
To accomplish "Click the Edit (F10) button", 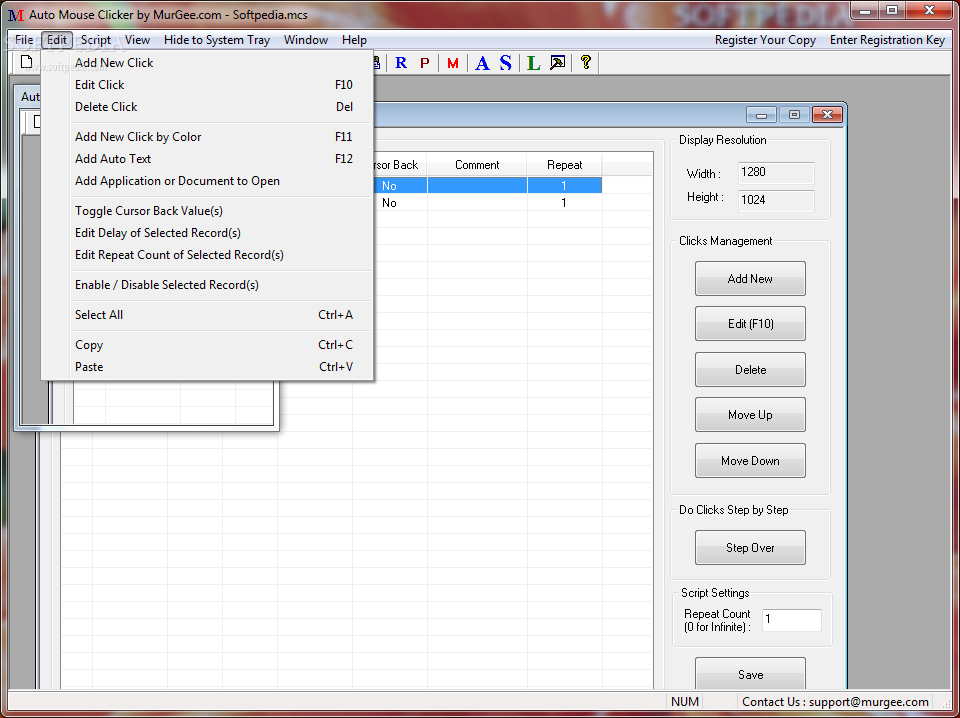I will [750, 324].
